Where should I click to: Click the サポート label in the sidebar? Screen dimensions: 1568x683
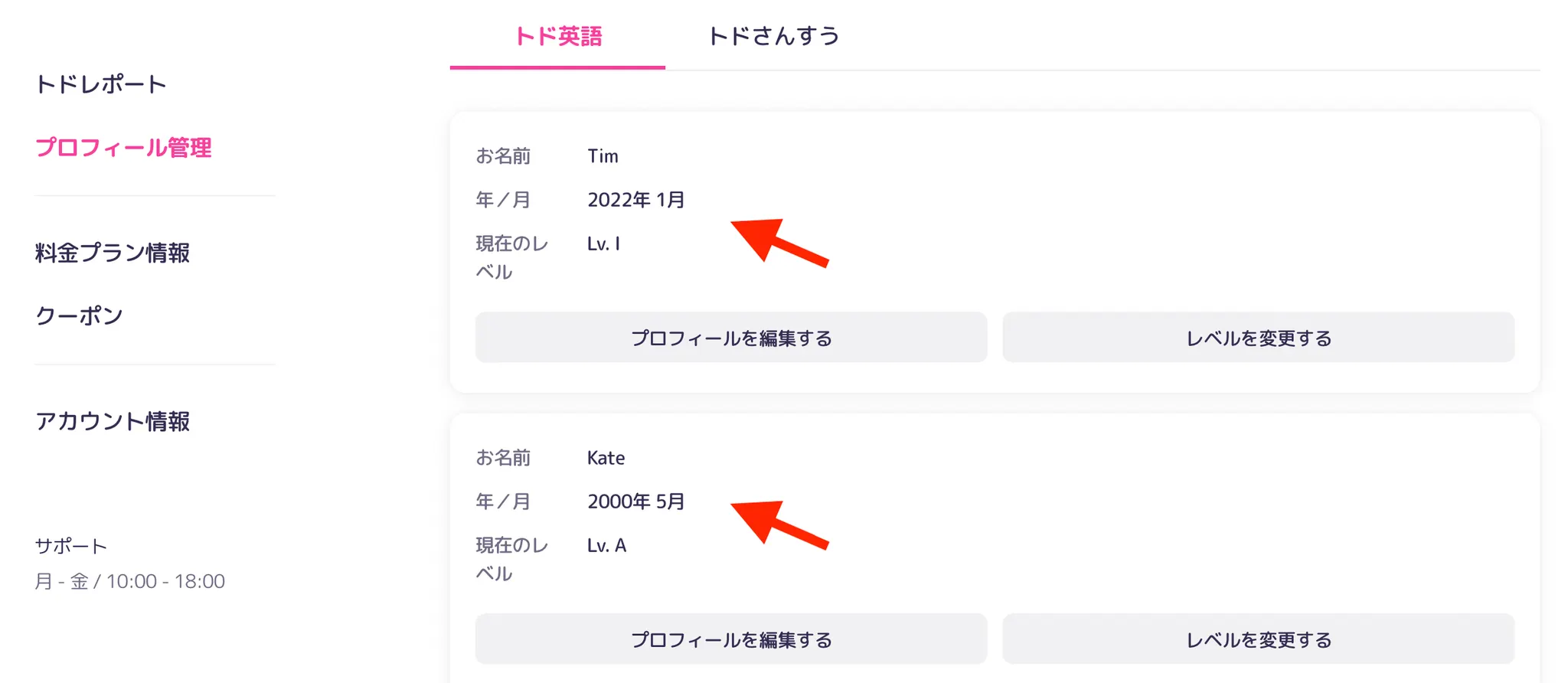coord(70,546)
